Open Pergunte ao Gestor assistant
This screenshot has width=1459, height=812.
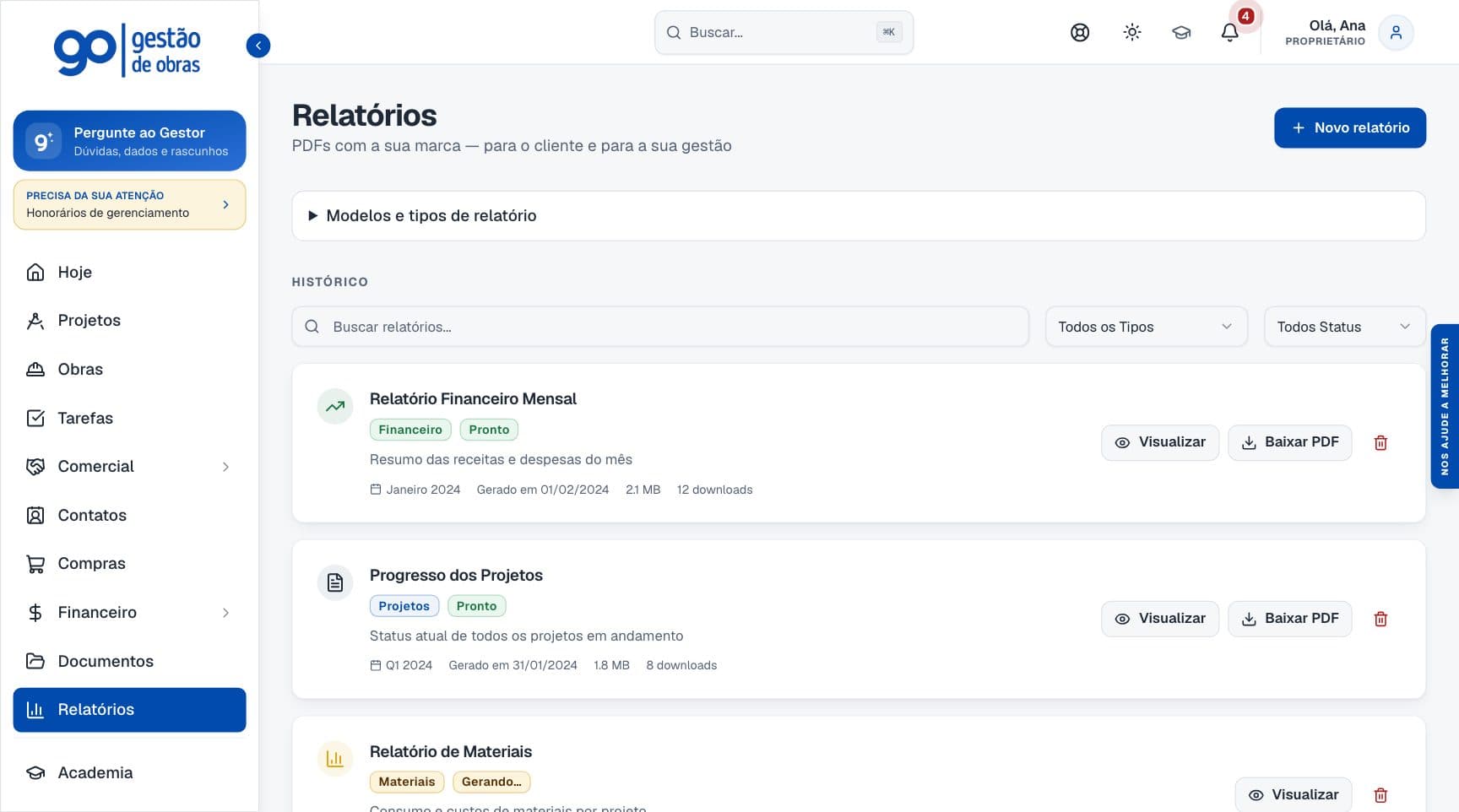(129, 141)
